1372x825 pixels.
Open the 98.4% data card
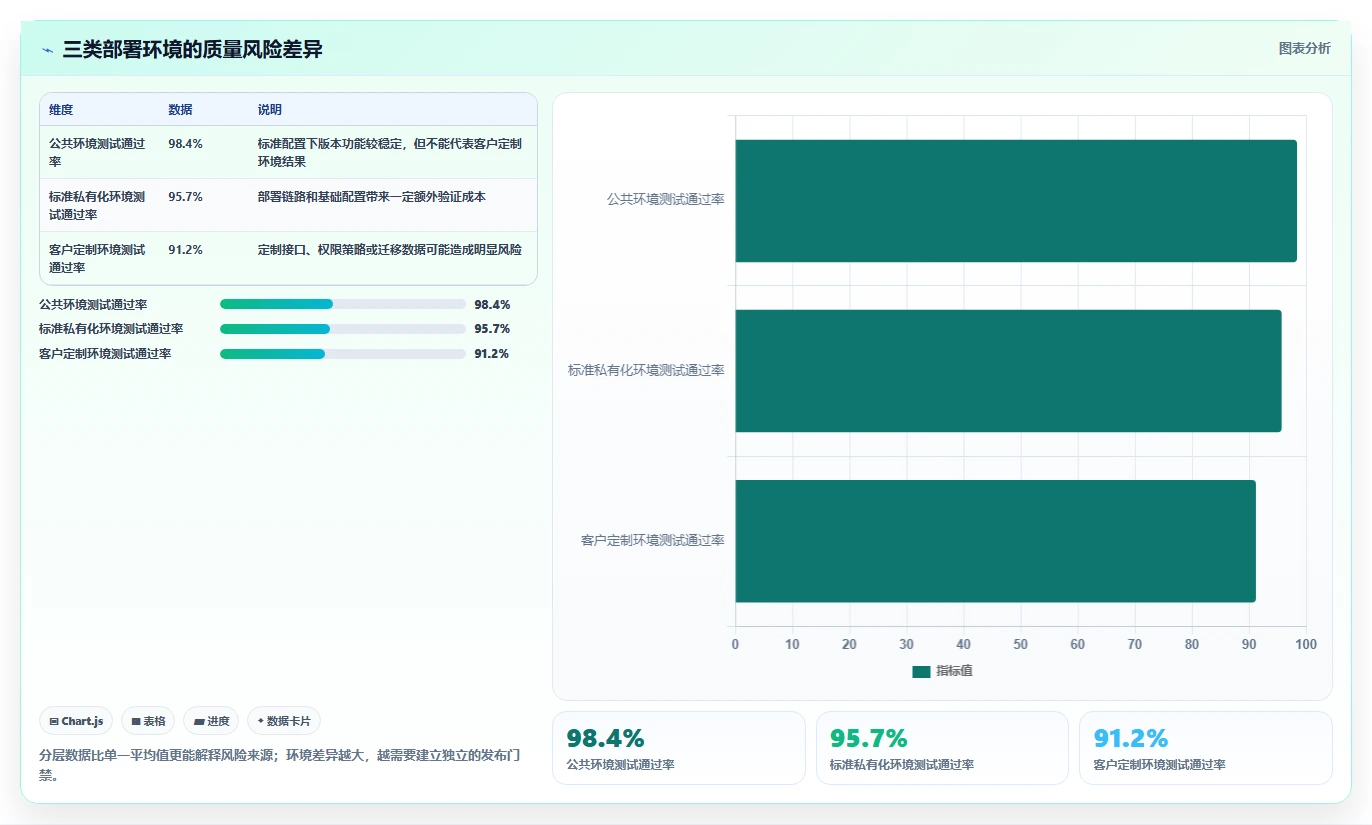coord(679,748)
